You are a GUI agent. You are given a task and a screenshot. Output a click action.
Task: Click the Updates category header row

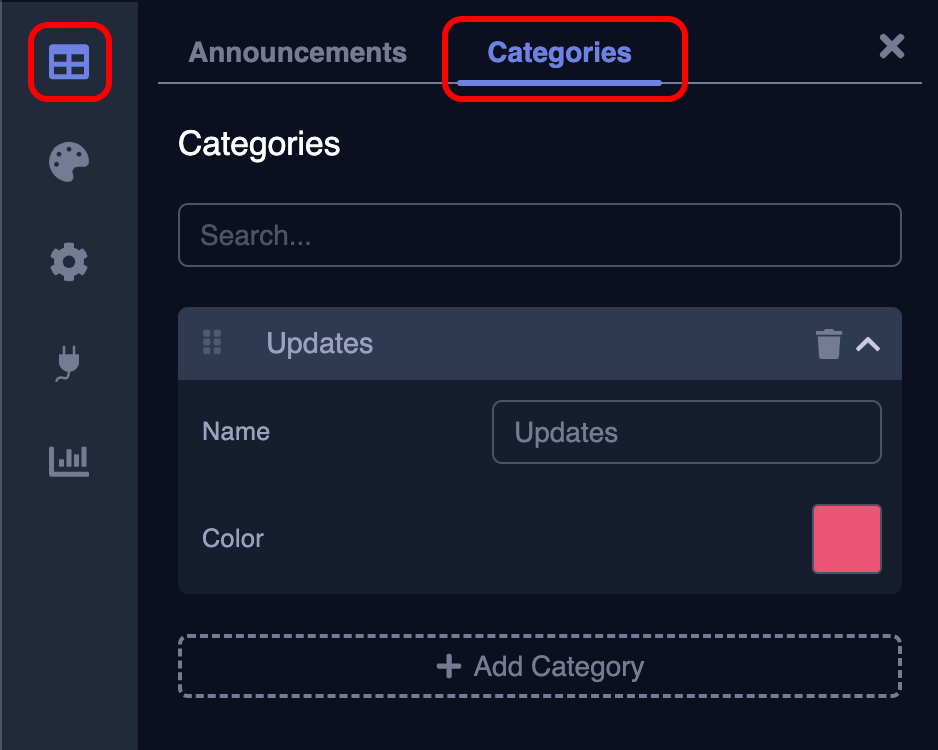540,343
